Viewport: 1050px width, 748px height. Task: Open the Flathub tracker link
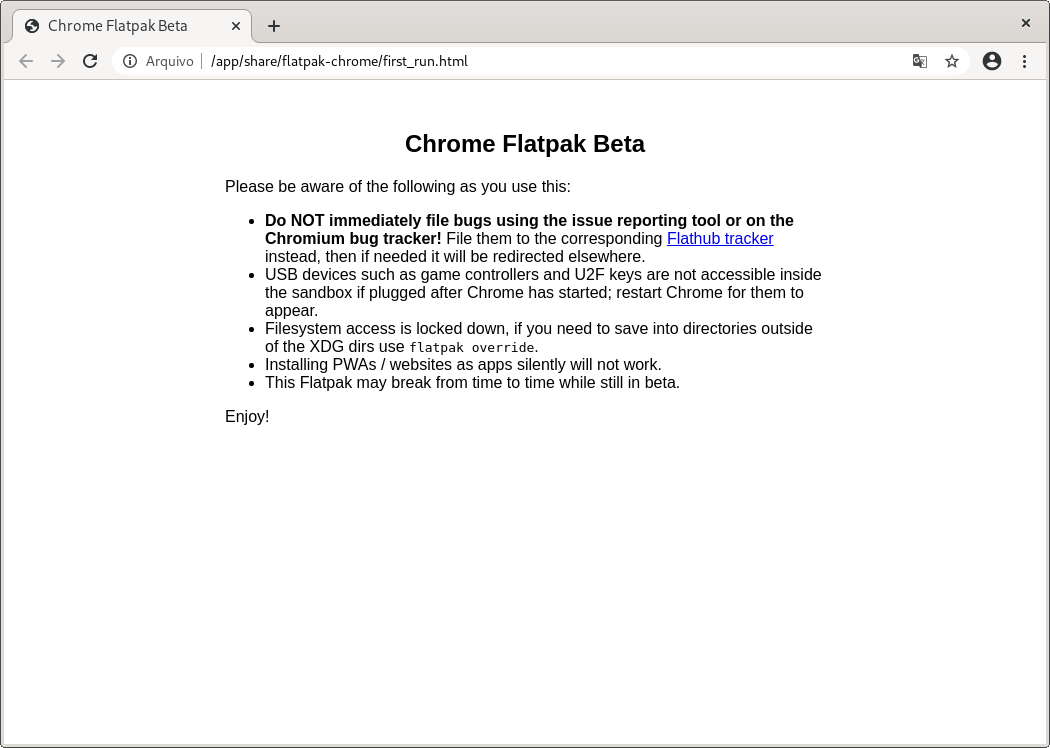(x=720, y=238)
